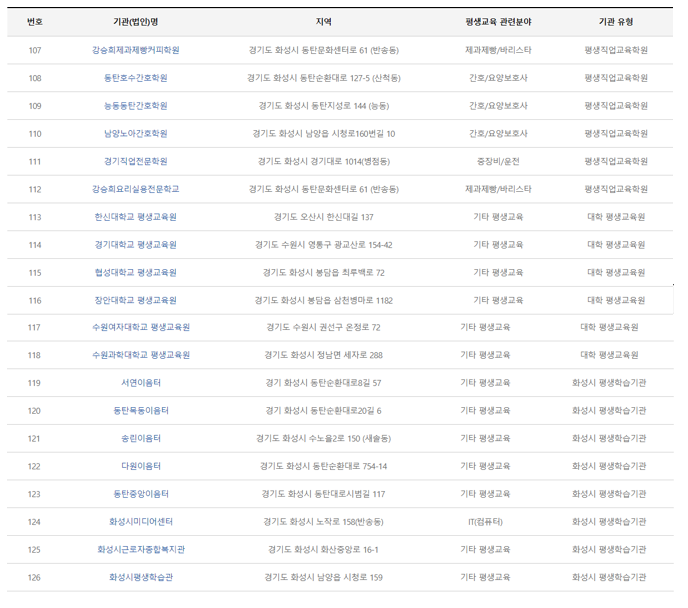Viewport: 688px width, 608px height.
Task: Click the 기관(법인)명 column header
Action: click(136, 21)
